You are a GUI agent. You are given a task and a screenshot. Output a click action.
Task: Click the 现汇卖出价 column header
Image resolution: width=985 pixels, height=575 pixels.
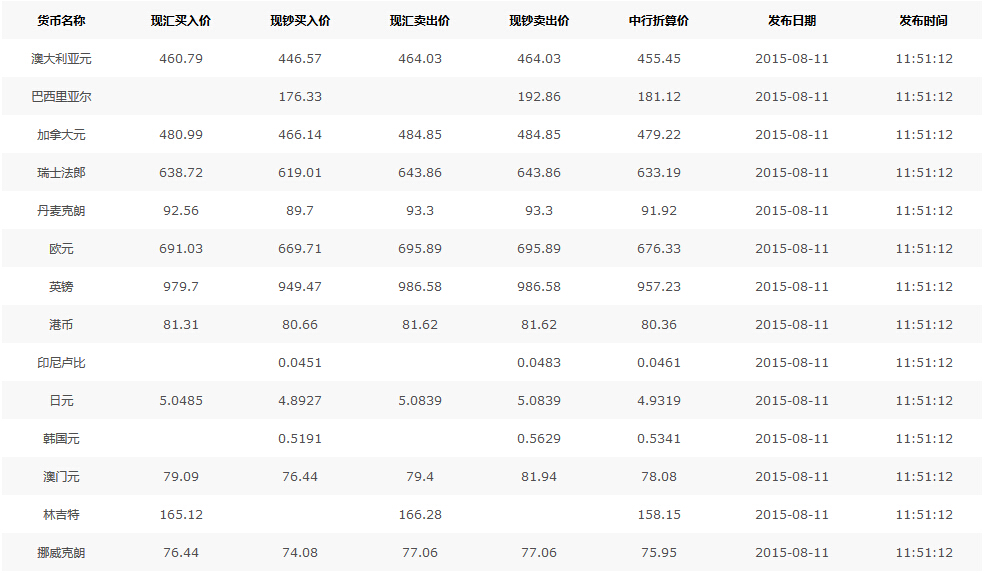point(420,21)
